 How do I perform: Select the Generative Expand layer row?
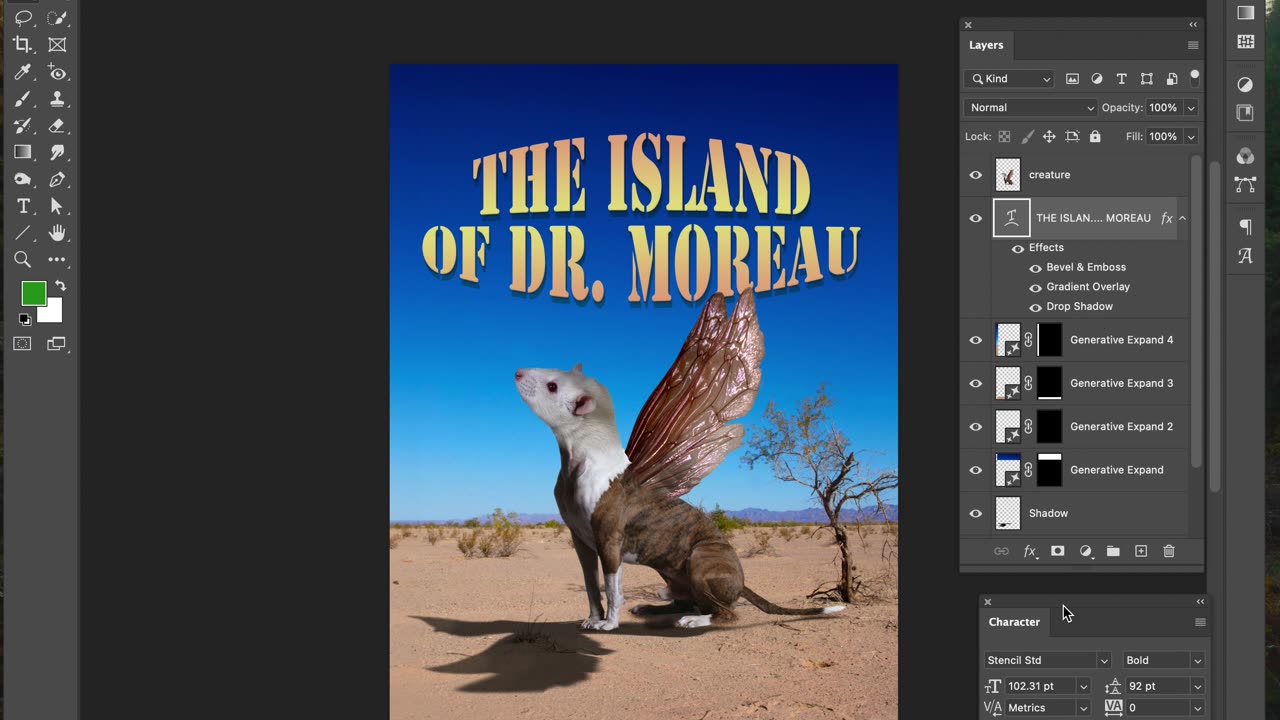point(1076,470)
